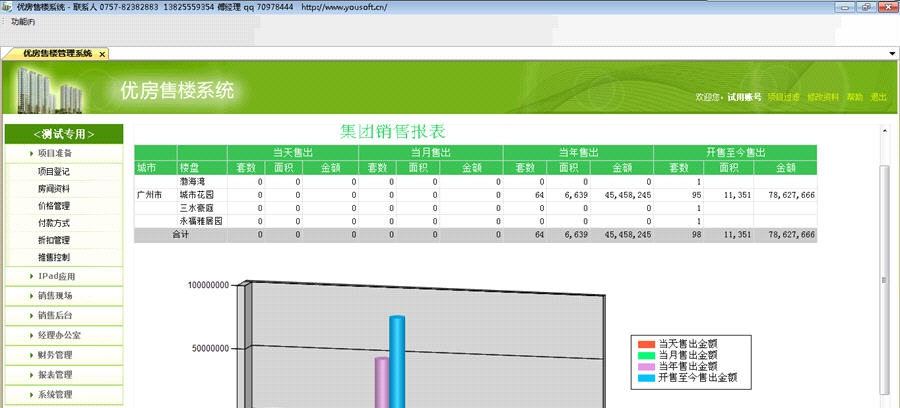Expand the 销售现场 section
This screenshot has height=408, width=900.
64,296
